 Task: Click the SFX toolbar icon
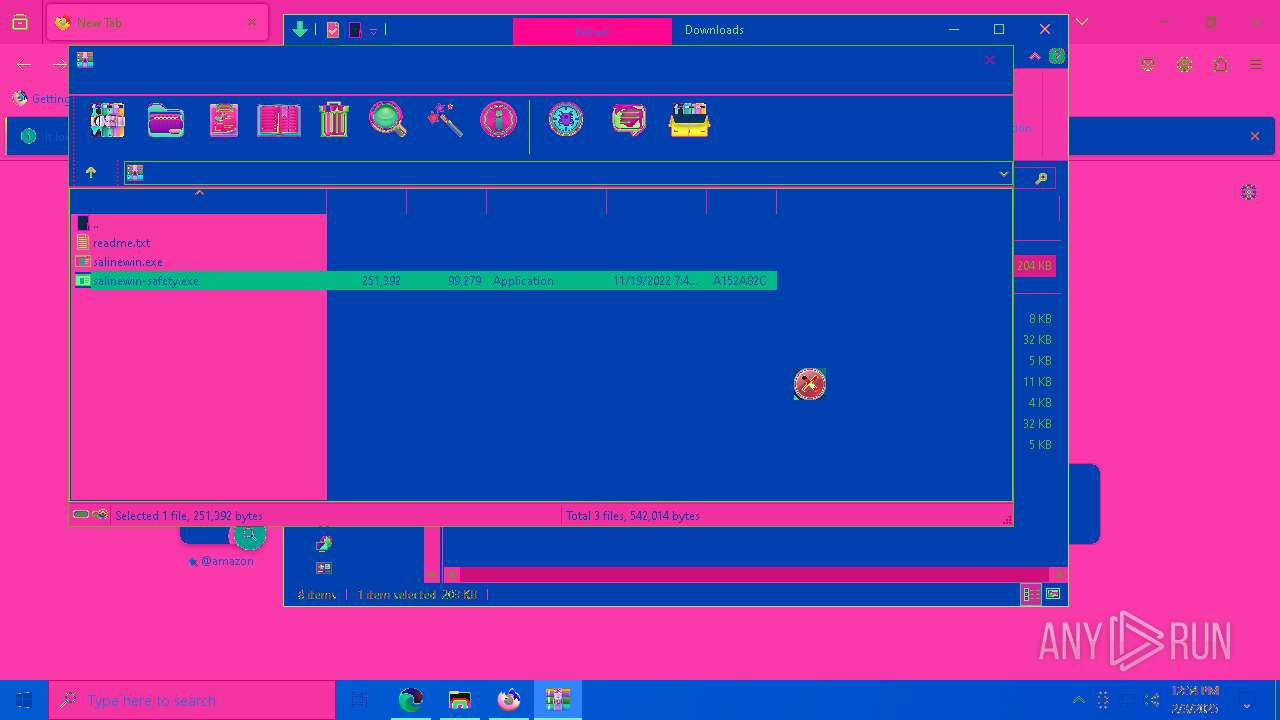coord(689,120)
